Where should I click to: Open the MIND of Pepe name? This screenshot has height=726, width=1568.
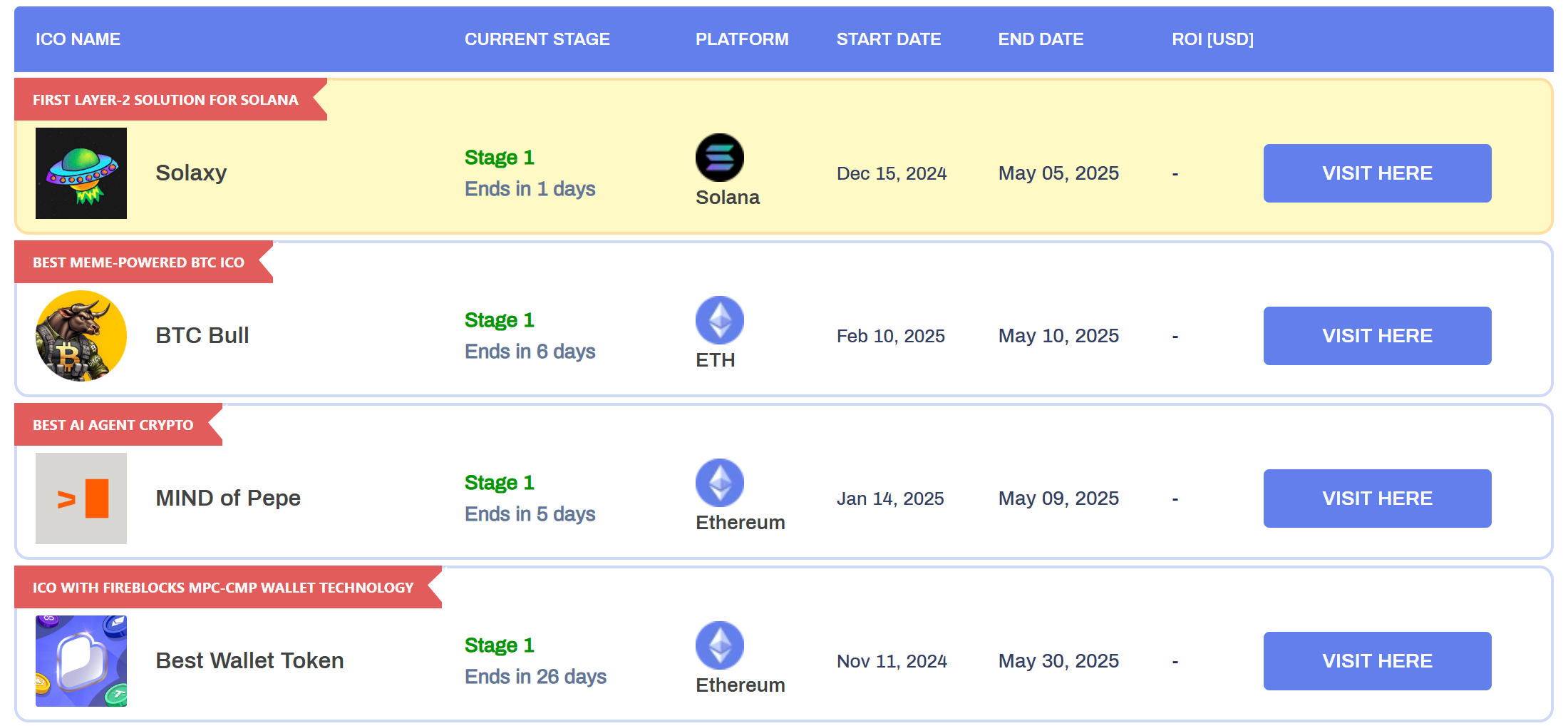[x=228, y=498]
